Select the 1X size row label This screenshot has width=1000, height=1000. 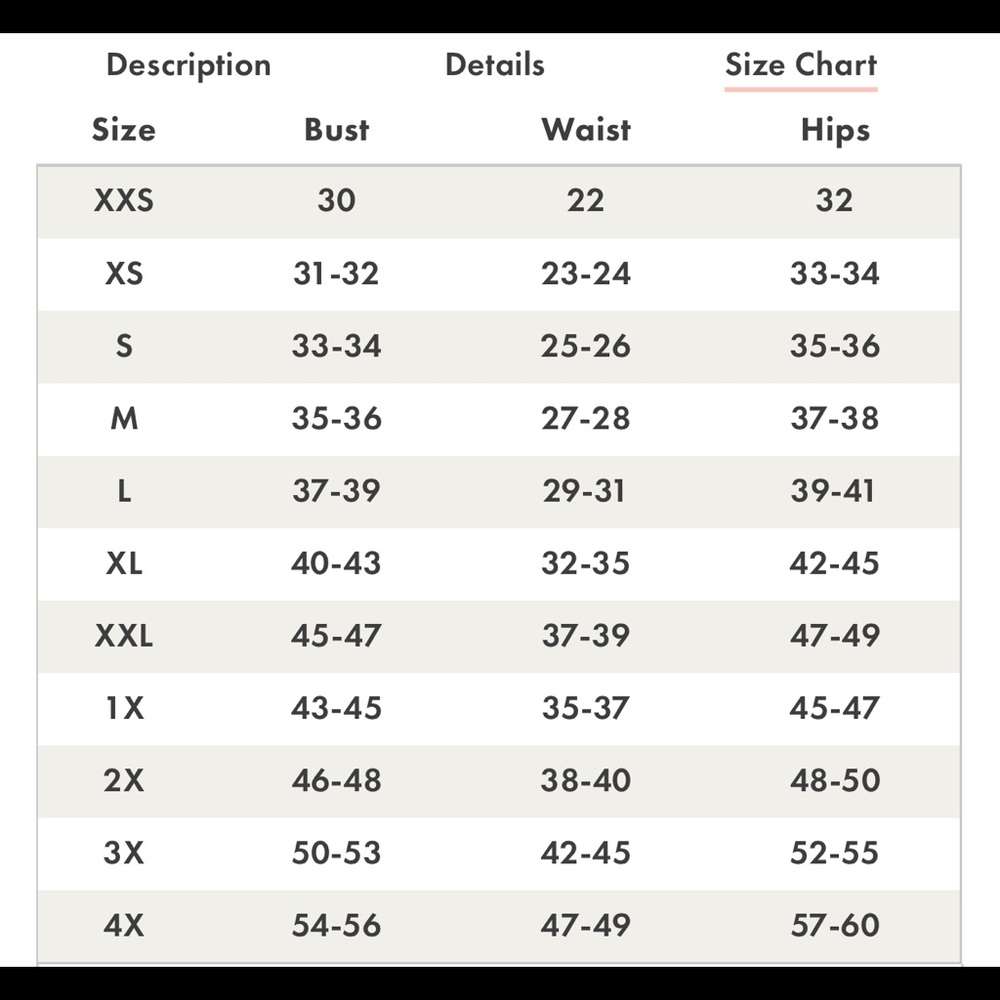pos(124,709)
